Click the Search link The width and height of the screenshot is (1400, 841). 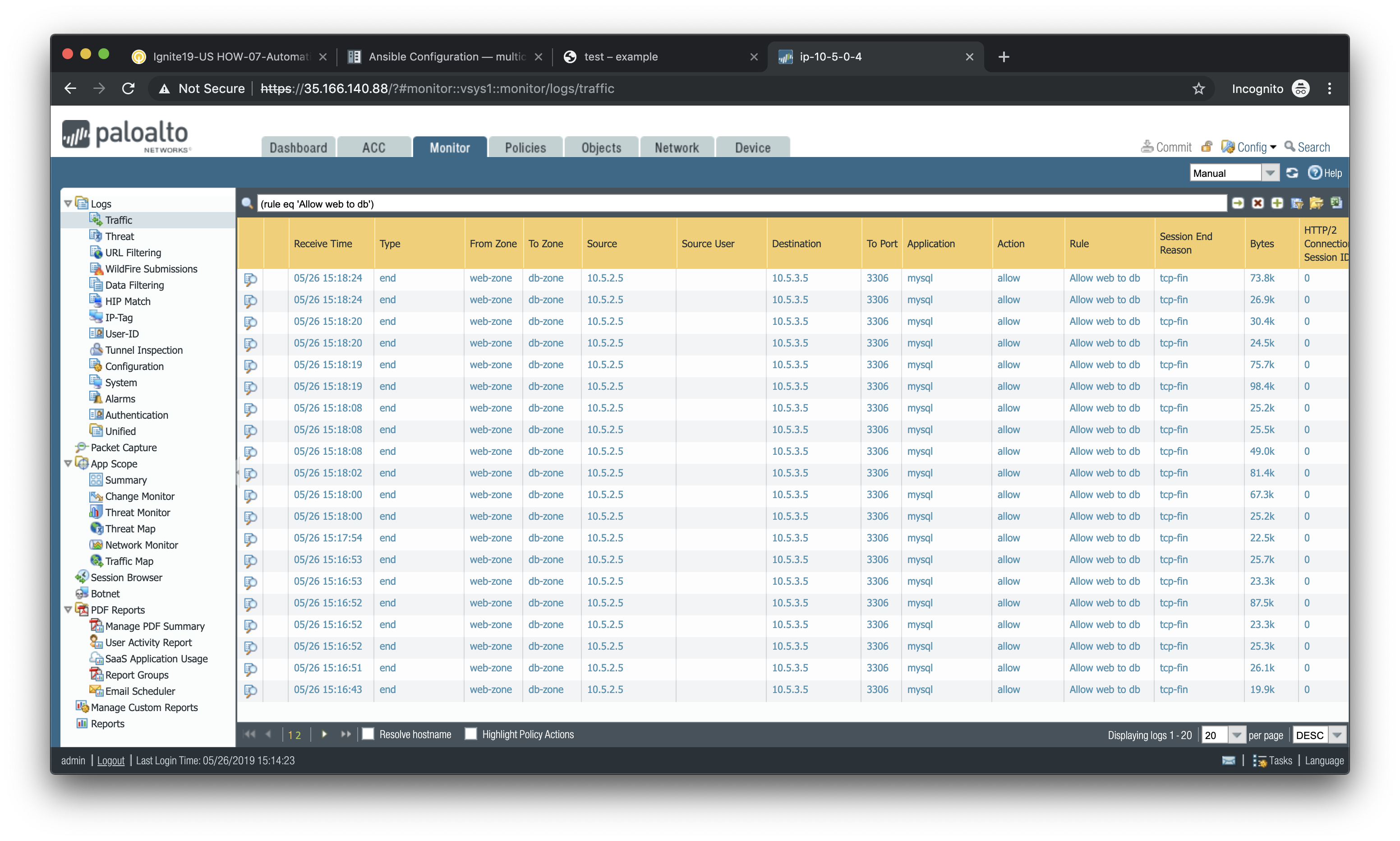click(x=1307, y=148)
